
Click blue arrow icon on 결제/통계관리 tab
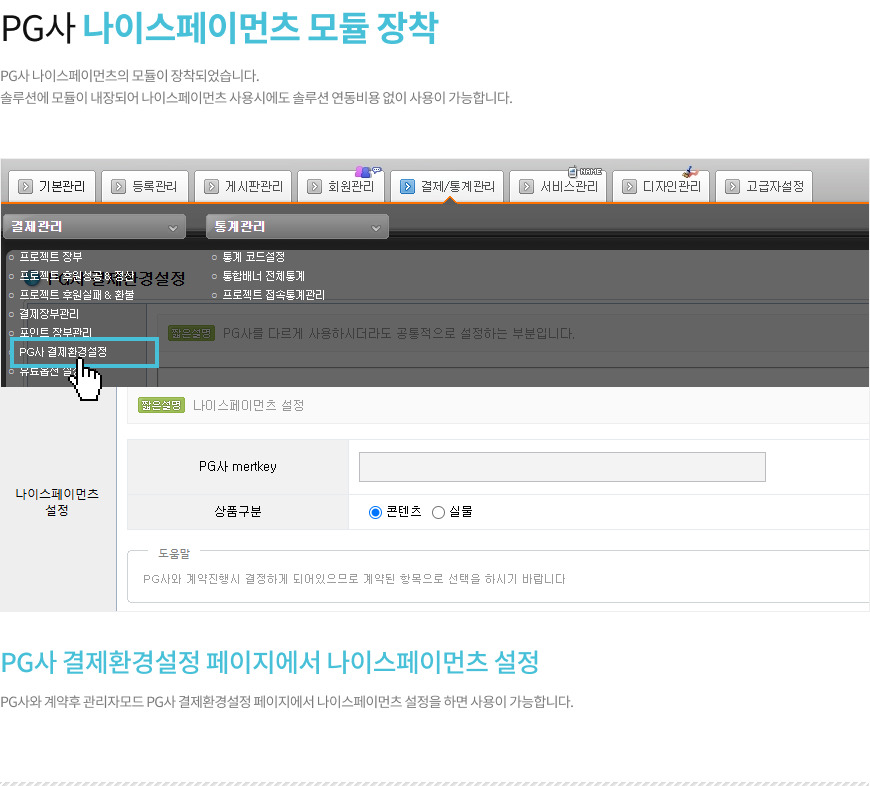click(x=407, y=186)
